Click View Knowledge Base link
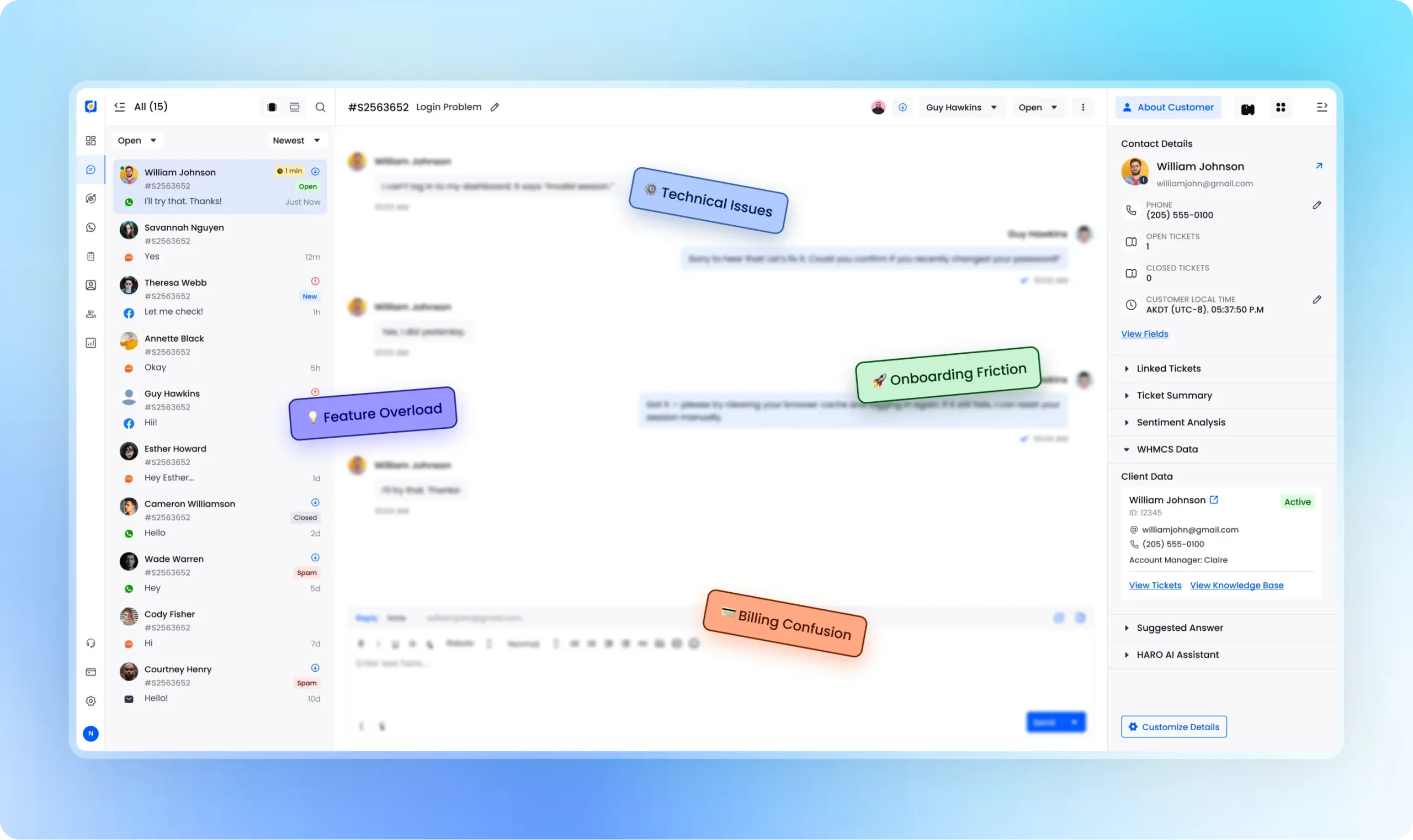 point(1236,585)
